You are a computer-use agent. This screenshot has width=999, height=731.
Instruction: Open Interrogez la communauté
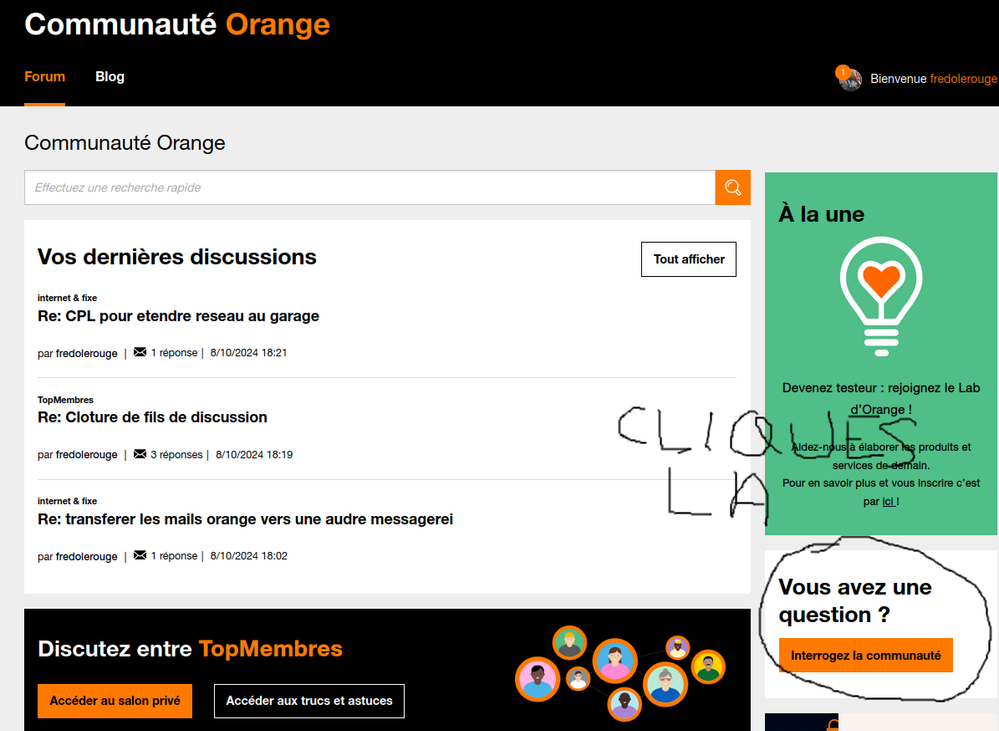(864, 655)
